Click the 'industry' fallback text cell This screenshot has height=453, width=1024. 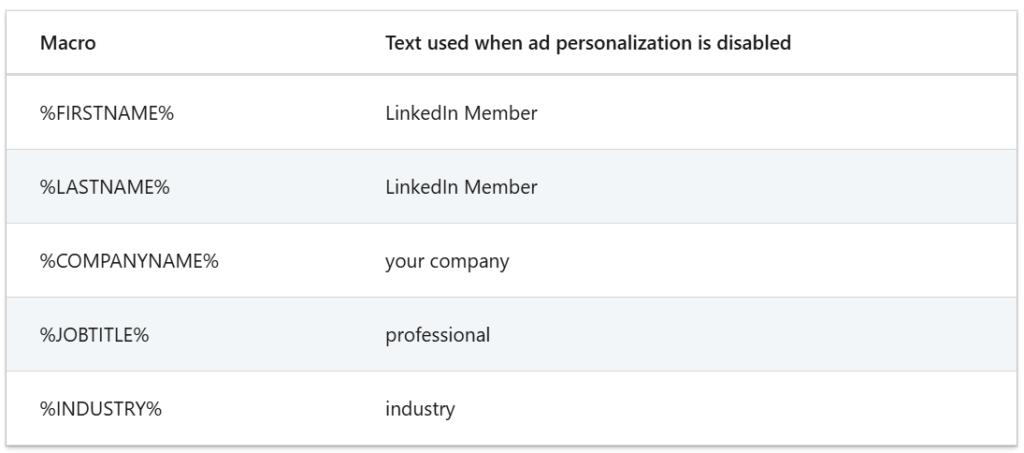coord(420,409)
